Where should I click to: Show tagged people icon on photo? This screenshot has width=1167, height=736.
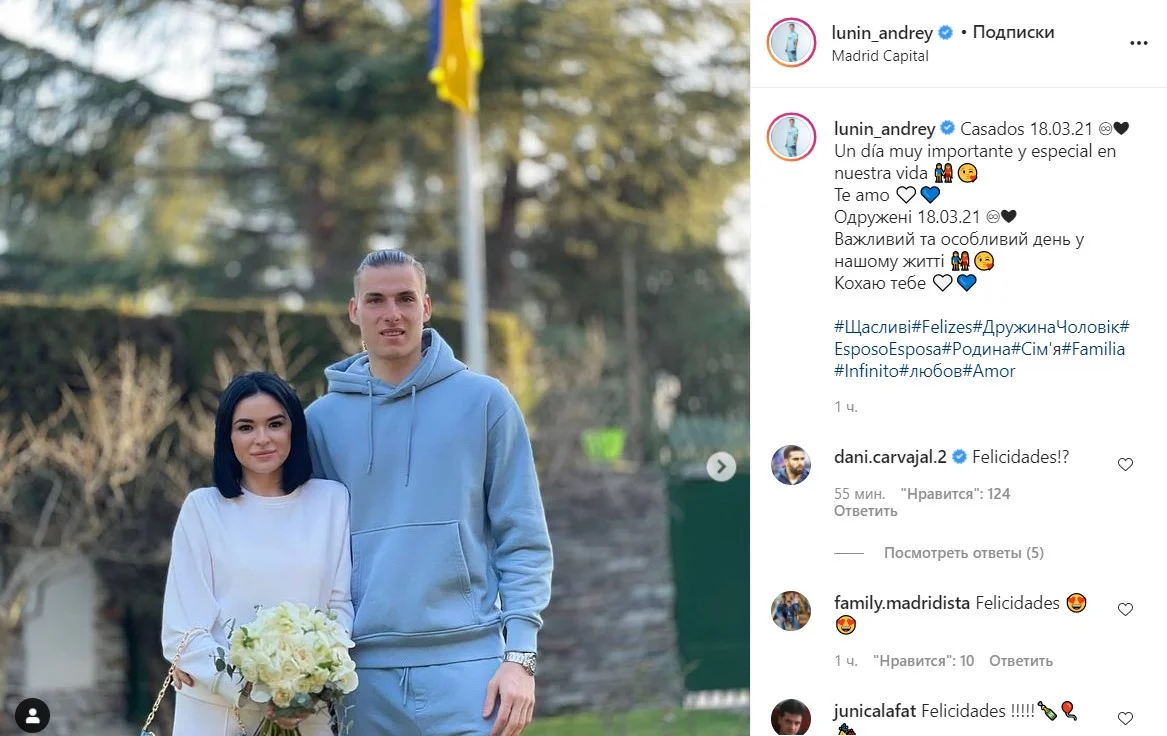pyautogui.click(x=33, y=716)
